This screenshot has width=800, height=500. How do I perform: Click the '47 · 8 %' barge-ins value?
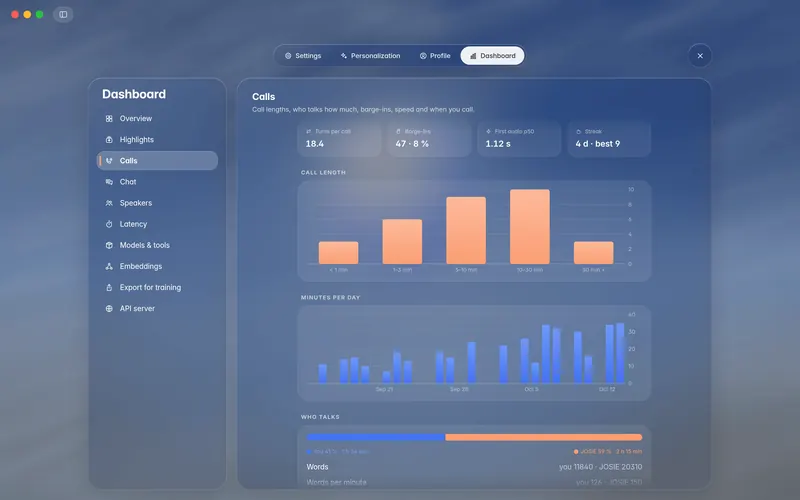point(412,144)
